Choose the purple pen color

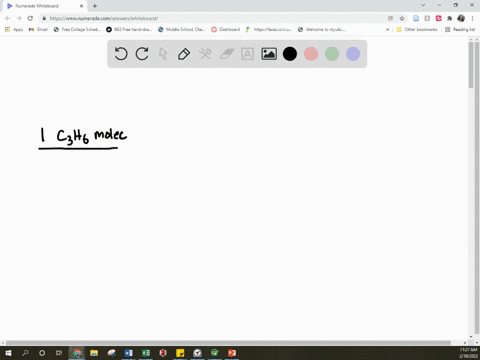pyautogui.click(x=353, y=54)
